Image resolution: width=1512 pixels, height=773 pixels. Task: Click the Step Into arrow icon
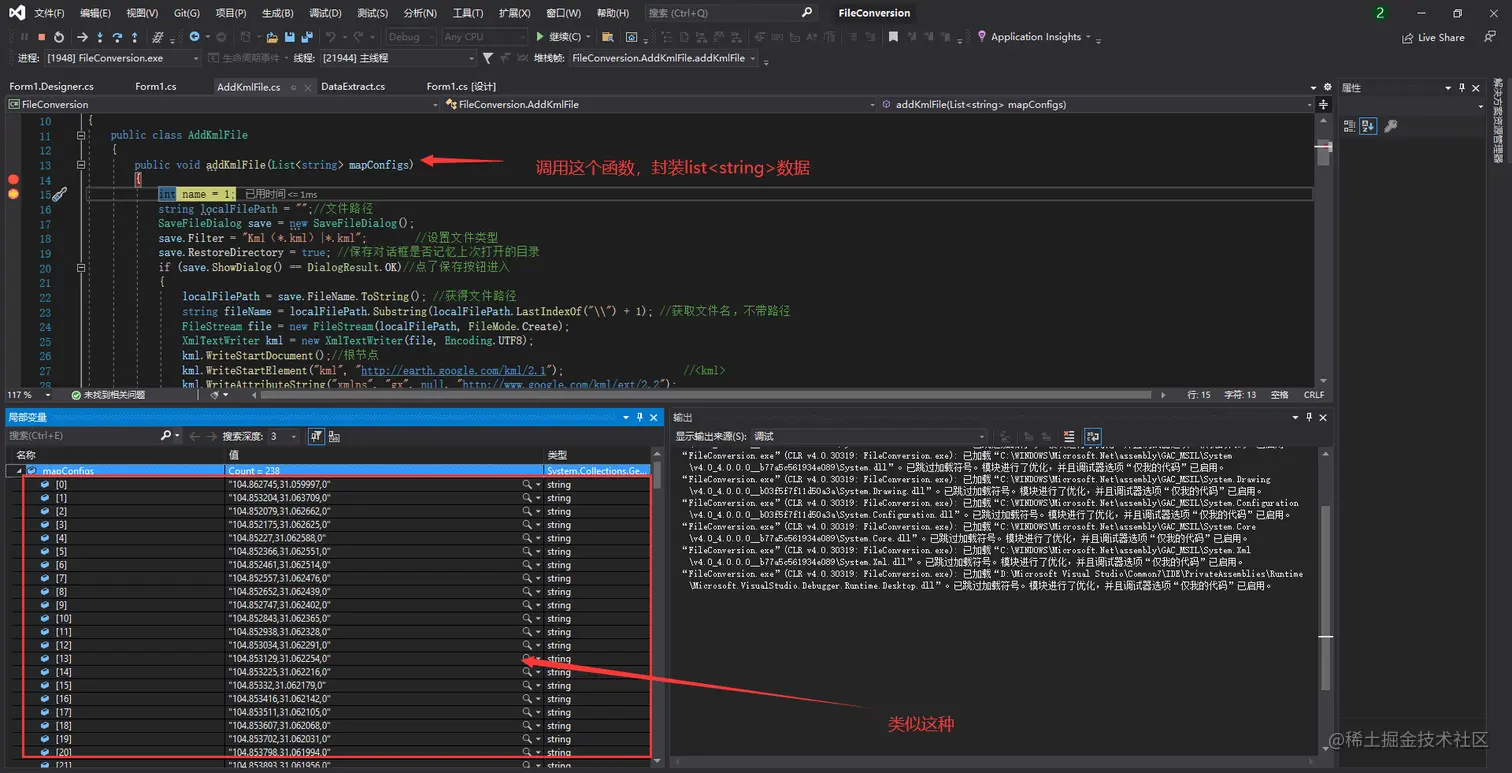[x=100, y=37]
